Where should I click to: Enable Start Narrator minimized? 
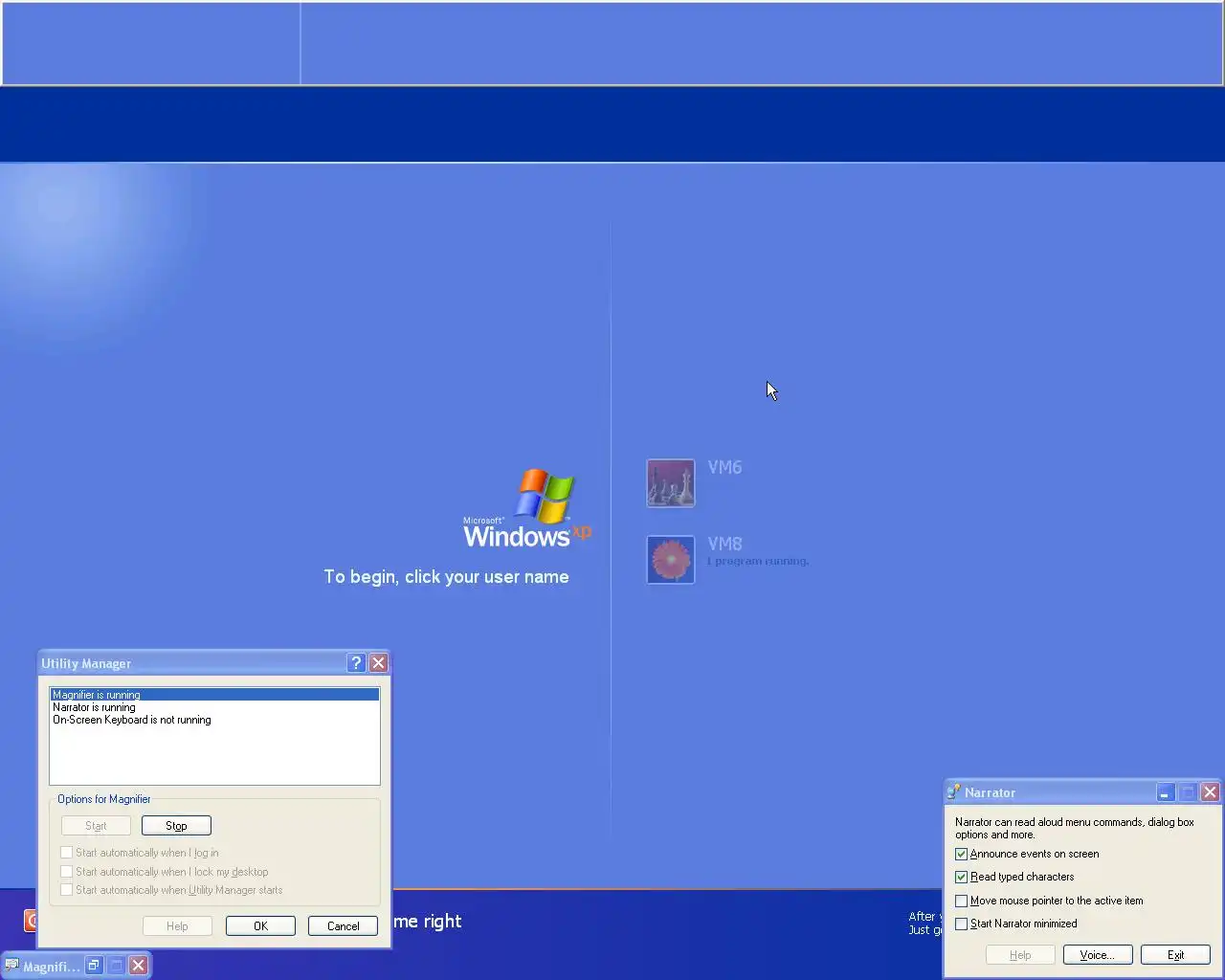pos(962,924)
